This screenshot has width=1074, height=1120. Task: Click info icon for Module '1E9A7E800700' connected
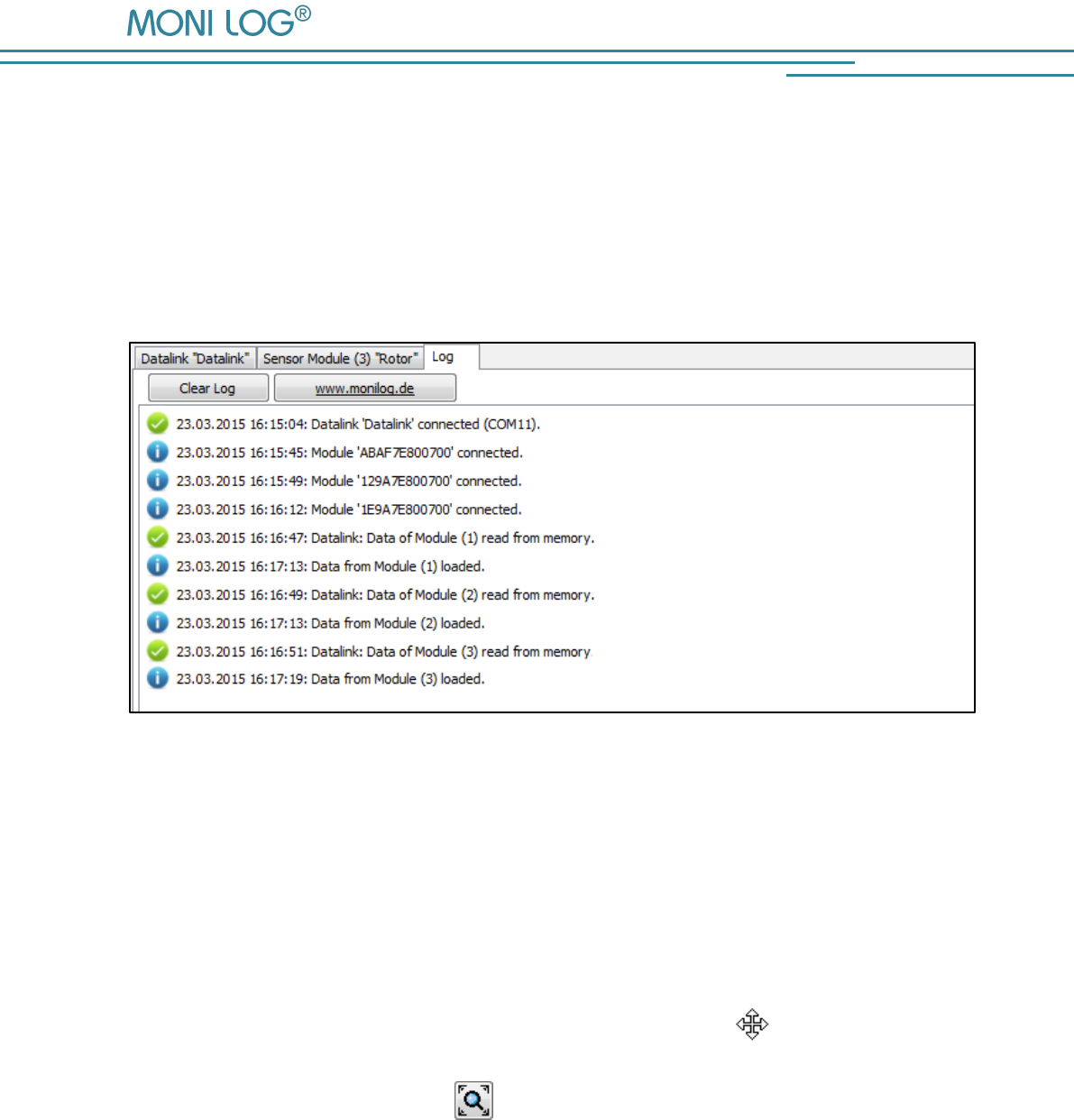click(x=158, y=509)
